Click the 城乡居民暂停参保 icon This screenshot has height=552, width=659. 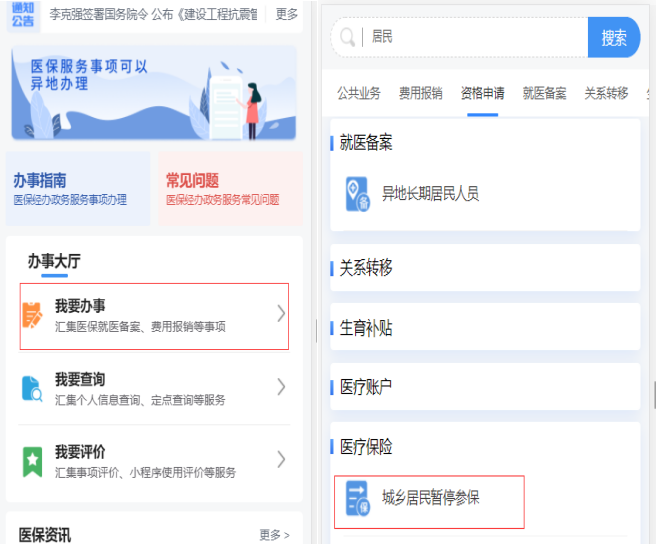tap(357, 498)
